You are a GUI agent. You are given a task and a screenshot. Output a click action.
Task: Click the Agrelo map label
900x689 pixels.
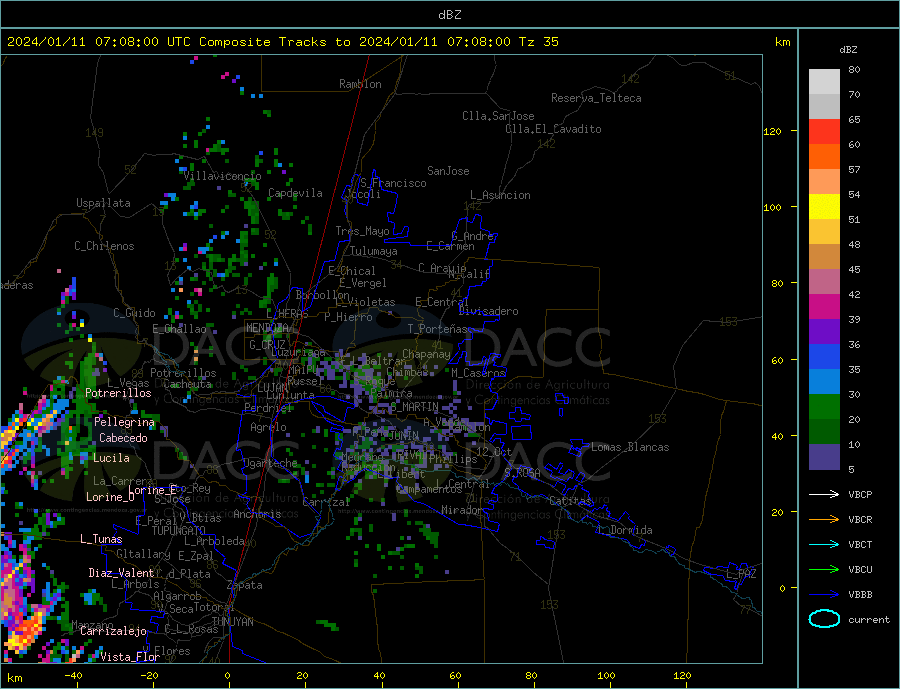(269, 428)
